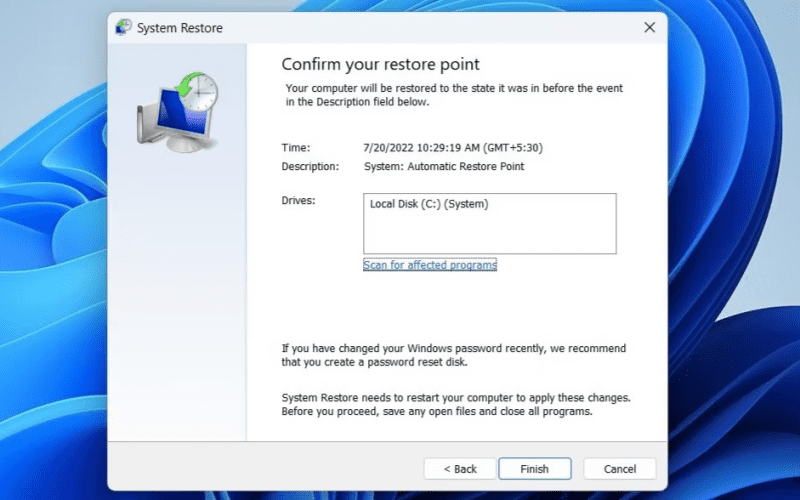Click the restart your computer notice text

tap(456, 404)
